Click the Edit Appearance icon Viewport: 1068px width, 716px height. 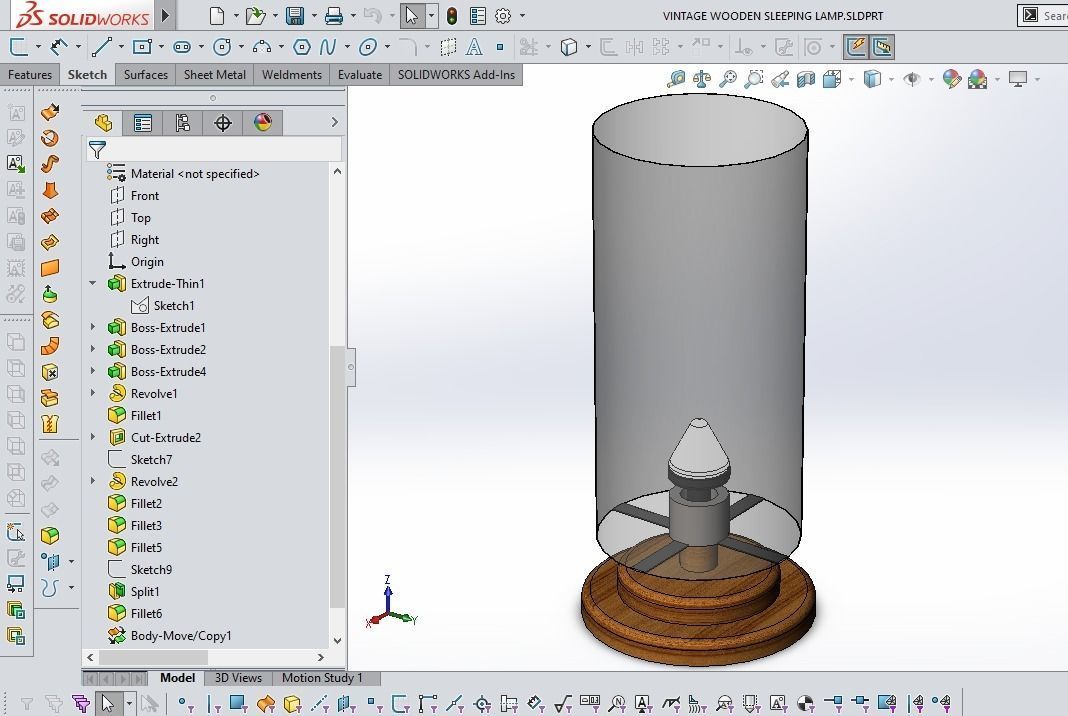click(x=952, y=79)
